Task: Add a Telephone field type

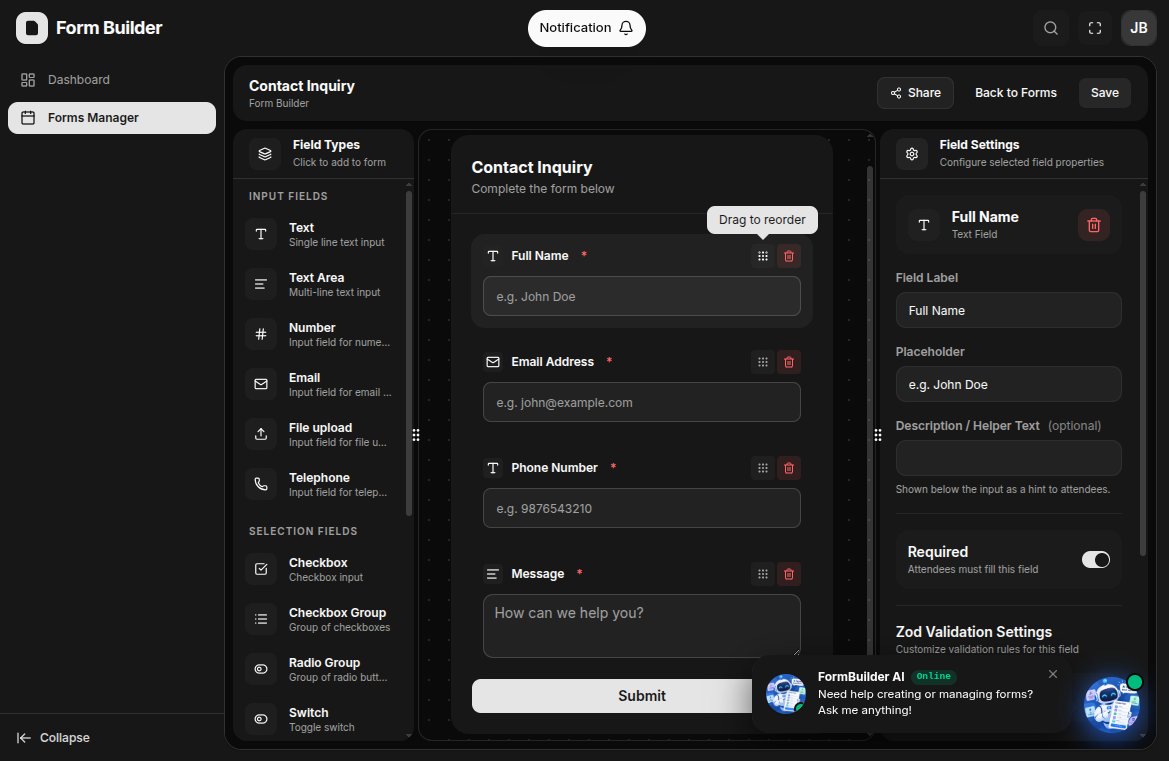Action: coord(322,484)
